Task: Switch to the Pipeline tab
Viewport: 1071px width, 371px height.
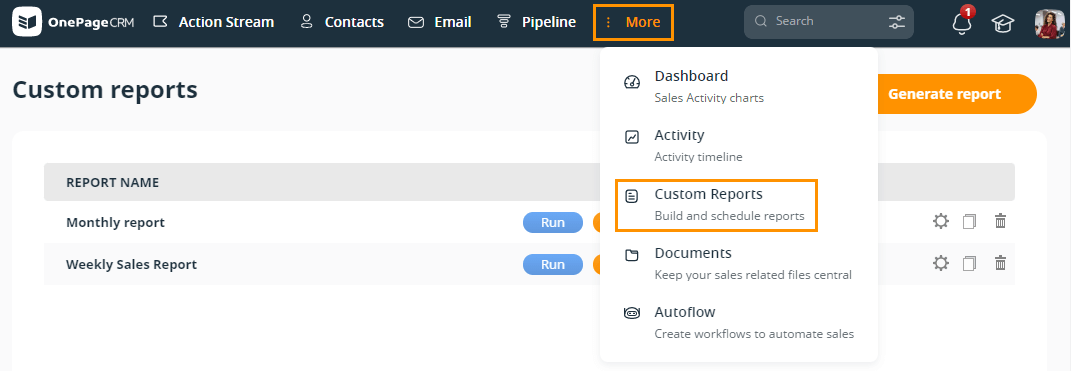Action: coord(537,22)
